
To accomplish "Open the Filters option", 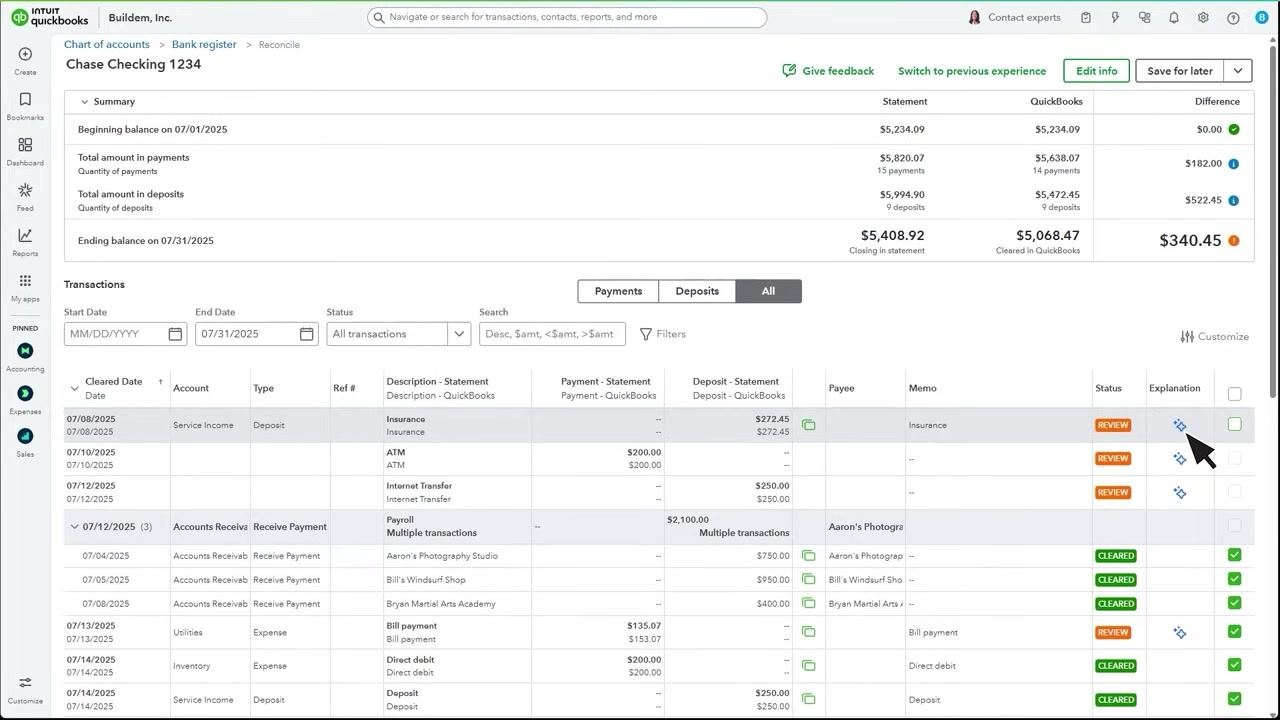I will tap(663, 334).
